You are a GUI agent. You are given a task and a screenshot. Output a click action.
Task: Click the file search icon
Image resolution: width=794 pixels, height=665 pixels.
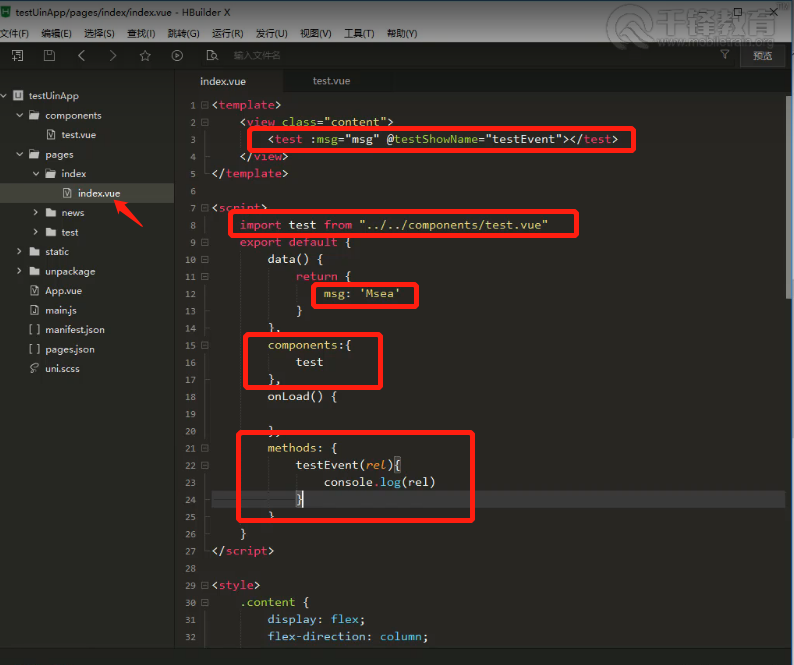coord(212,56)
